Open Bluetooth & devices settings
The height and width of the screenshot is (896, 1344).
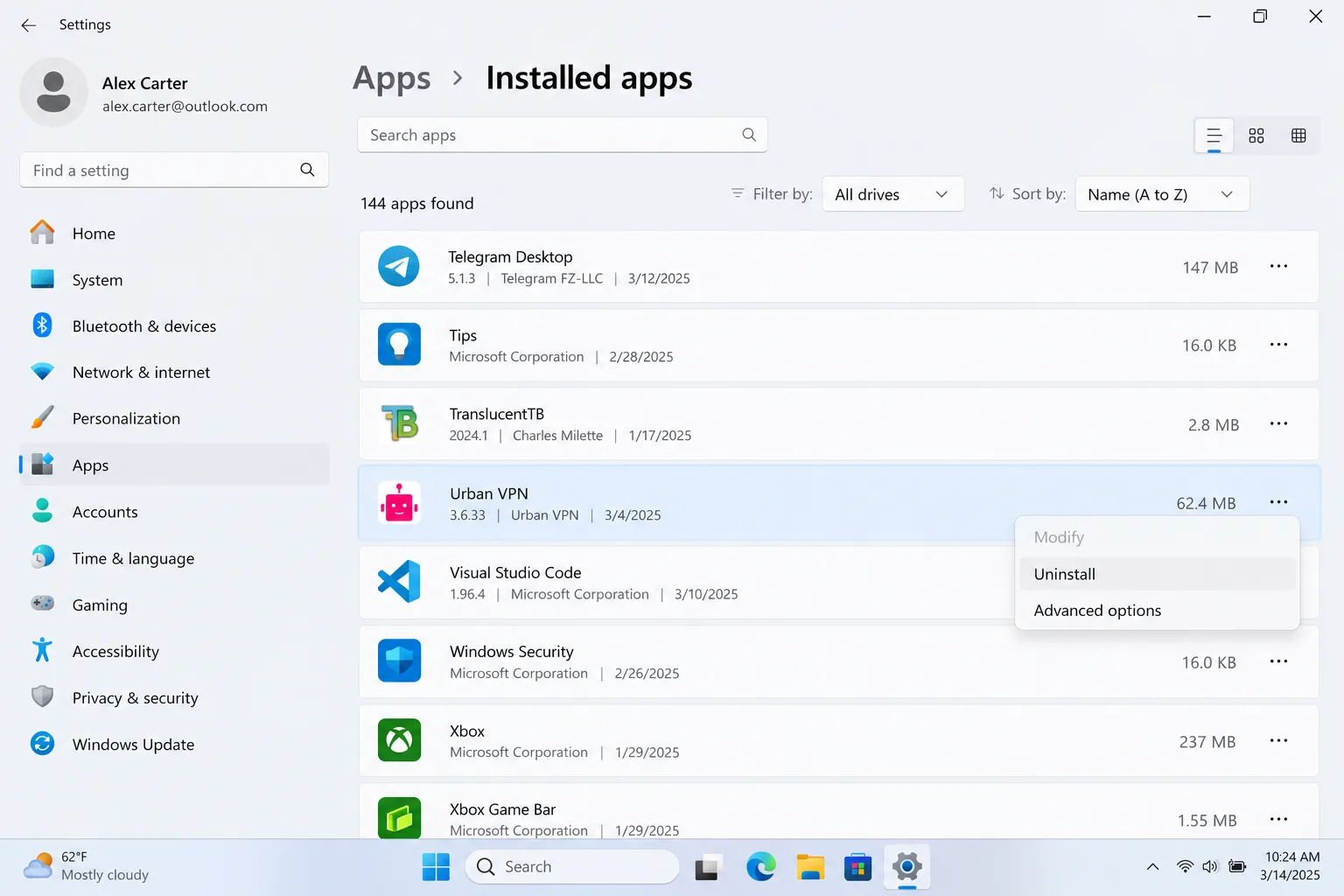[x=174, y=326]
